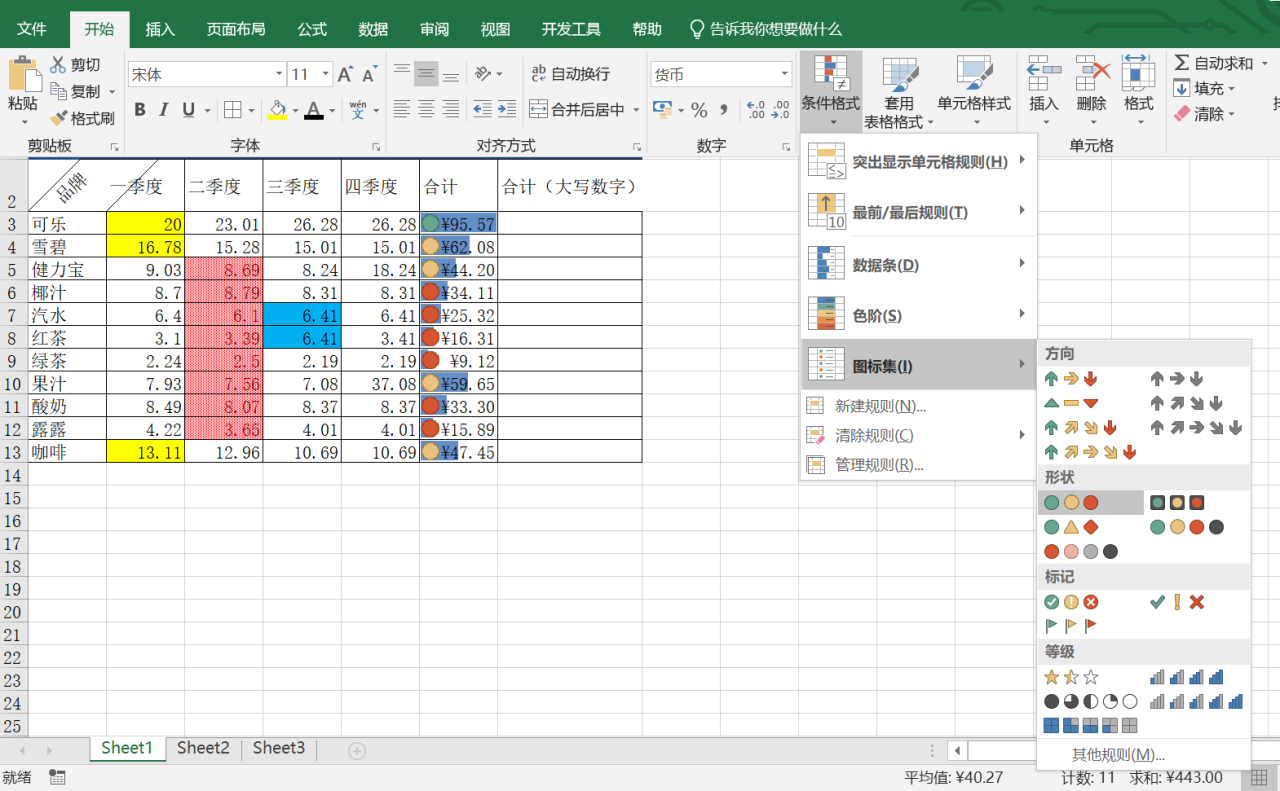
Task: Center cell text horizontally
Action: pyautogui.click(x=427, y=109)
